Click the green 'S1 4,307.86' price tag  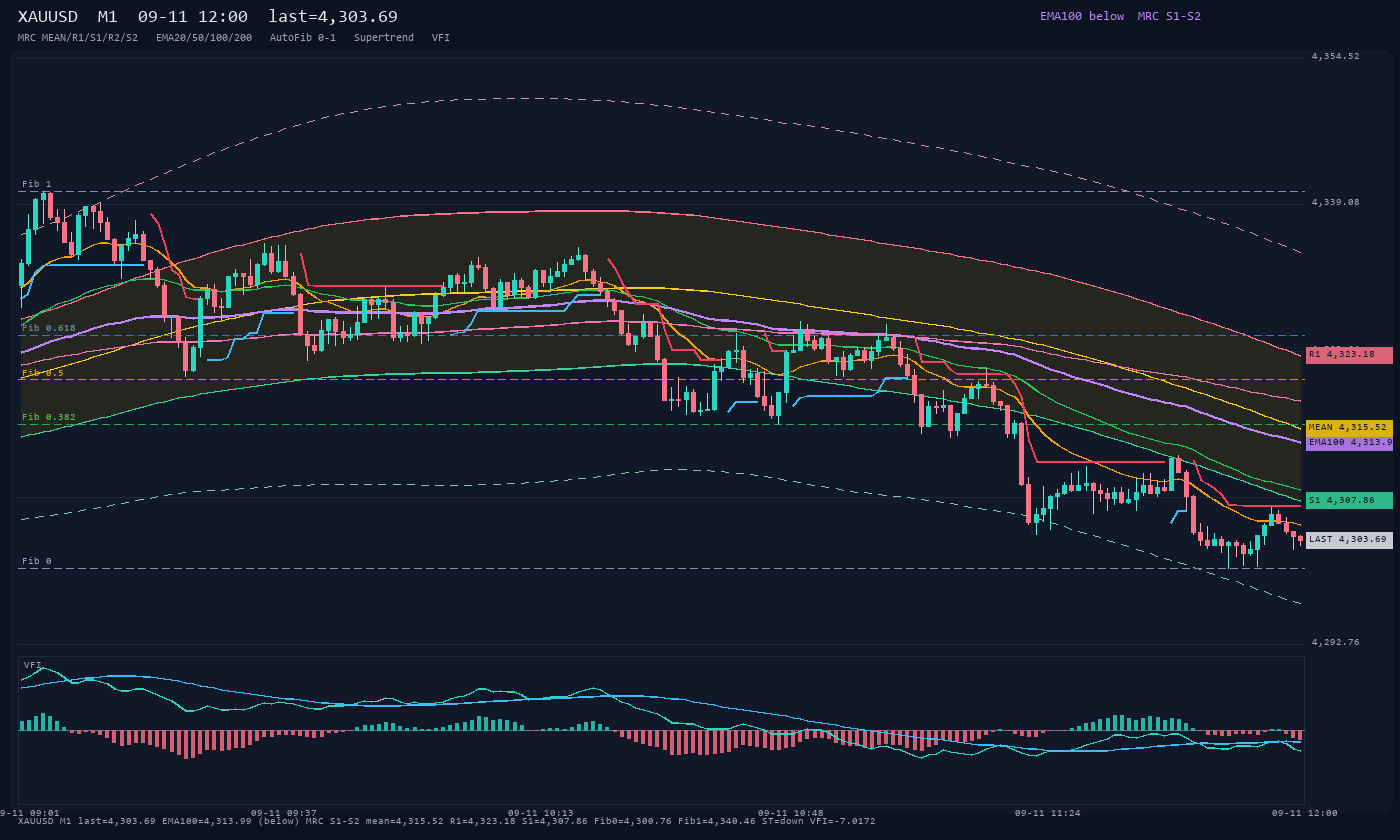tap(1349, 500)
